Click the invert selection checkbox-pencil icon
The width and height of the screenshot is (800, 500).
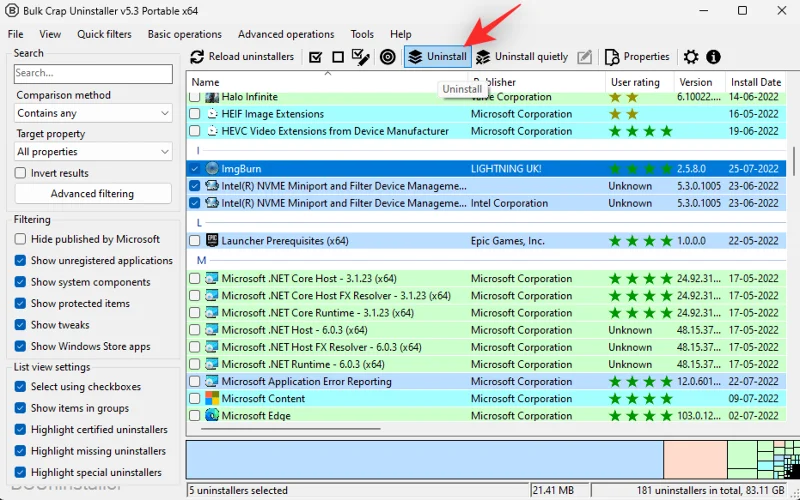(361, 57)
